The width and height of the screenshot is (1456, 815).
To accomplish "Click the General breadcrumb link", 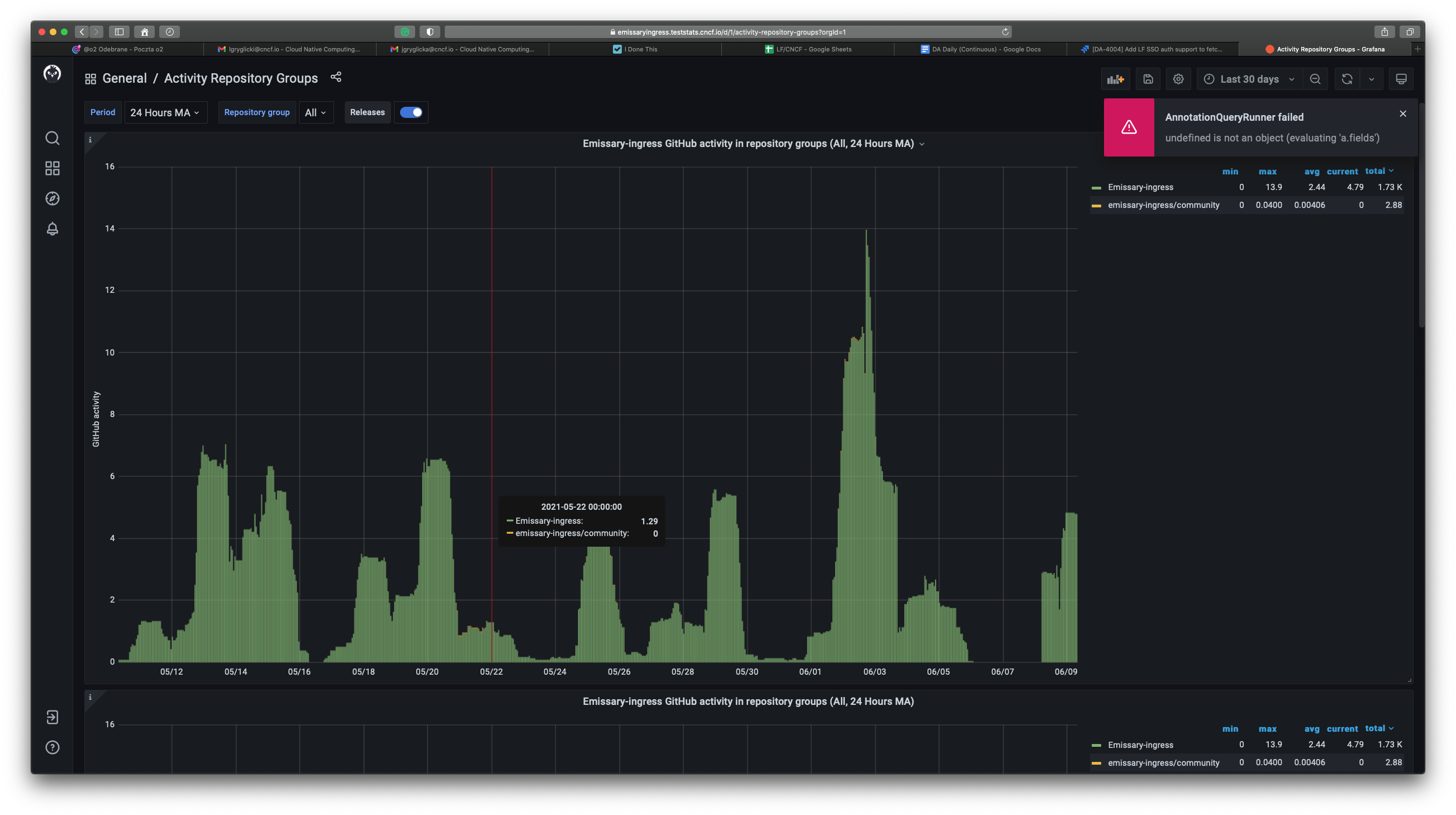I will [125, 78].
